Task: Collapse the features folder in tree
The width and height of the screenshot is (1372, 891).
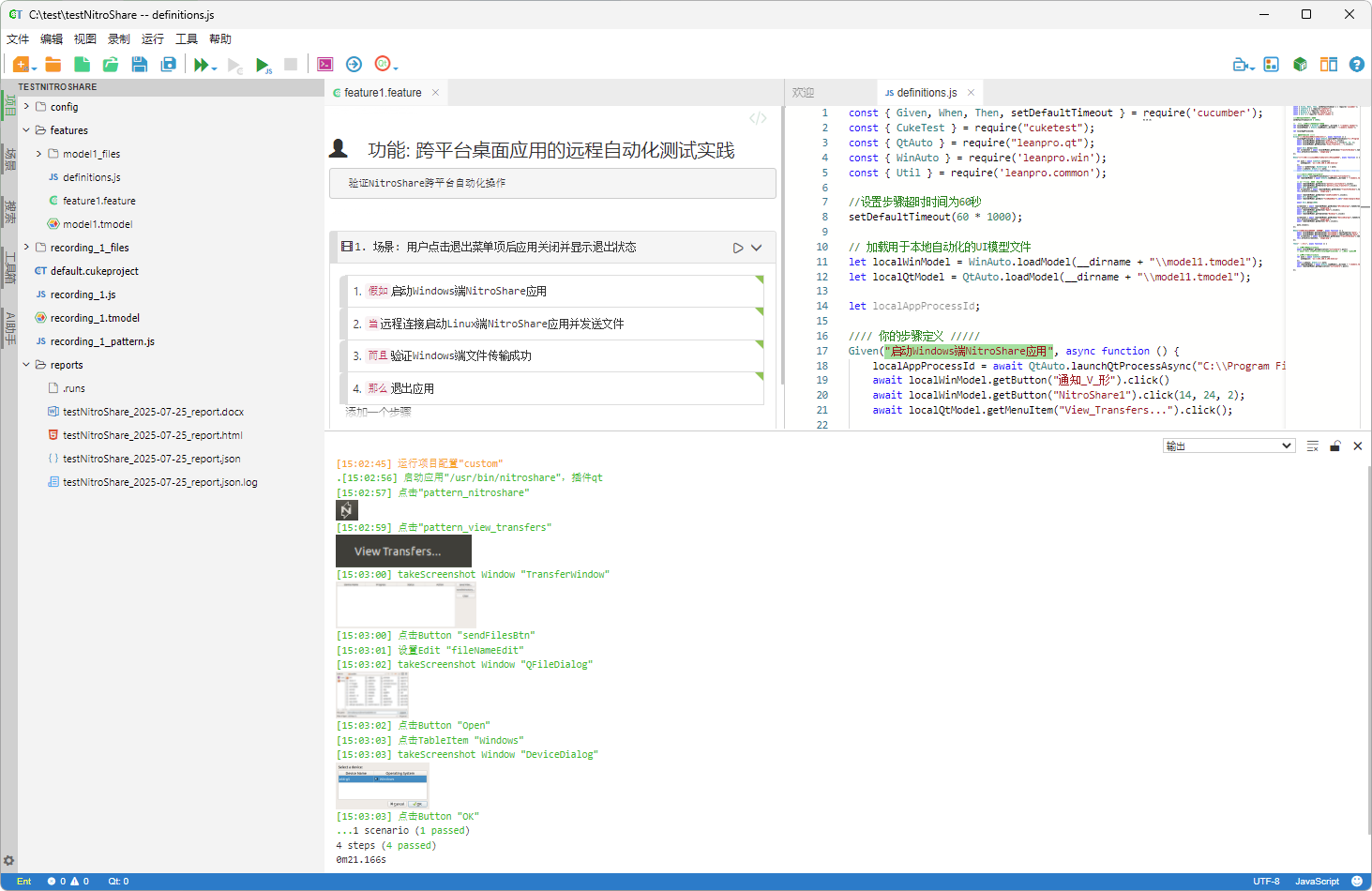Action: pyautogui.click(x=26, y=130)
